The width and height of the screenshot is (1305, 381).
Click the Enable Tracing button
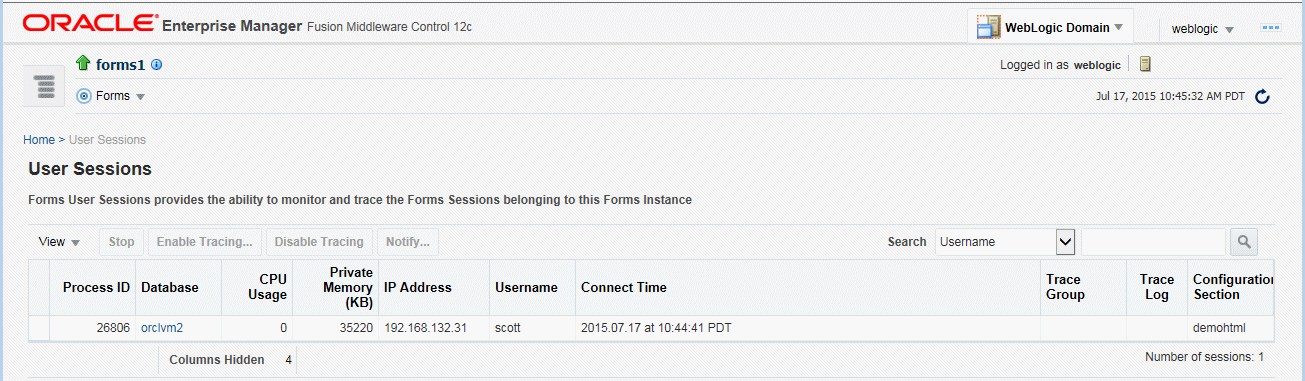click(205, 242)
